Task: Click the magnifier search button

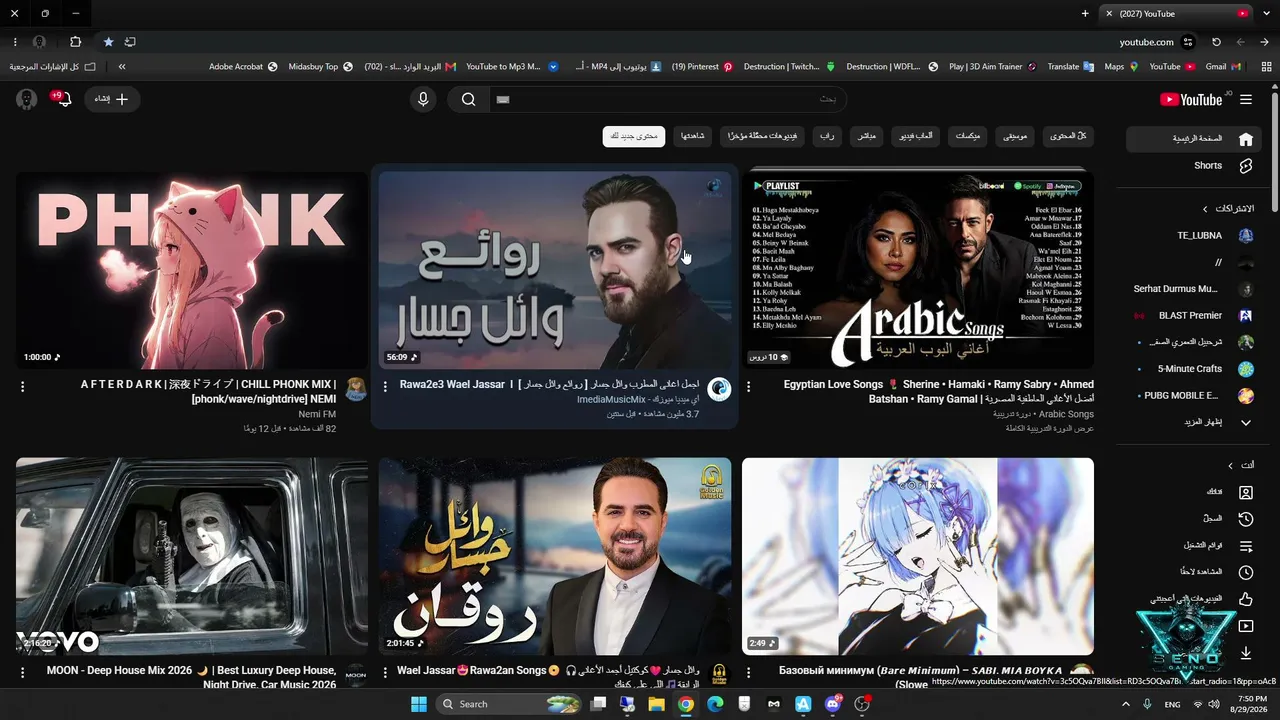Action: 468,99
